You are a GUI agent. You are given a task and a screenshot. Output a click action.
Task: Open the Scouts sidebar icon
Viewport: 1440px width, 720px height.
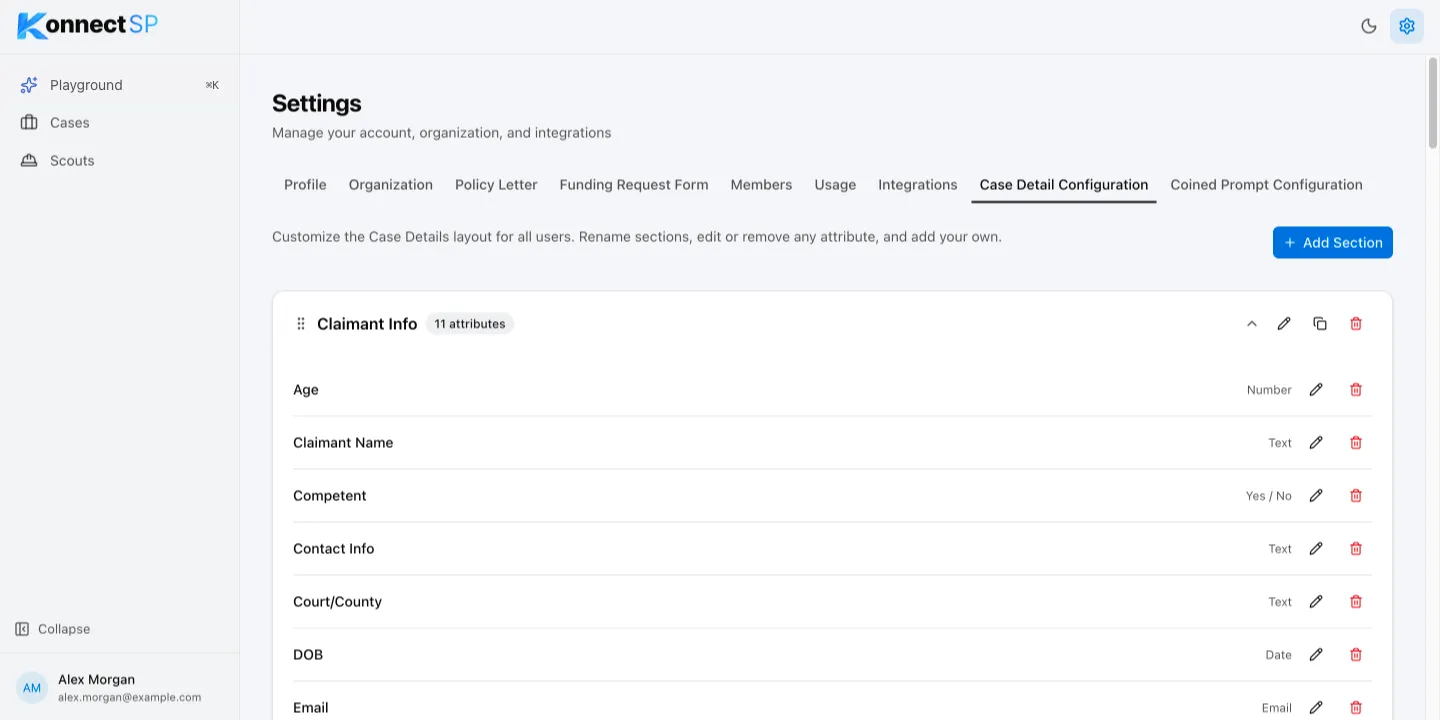click(29, 161)
